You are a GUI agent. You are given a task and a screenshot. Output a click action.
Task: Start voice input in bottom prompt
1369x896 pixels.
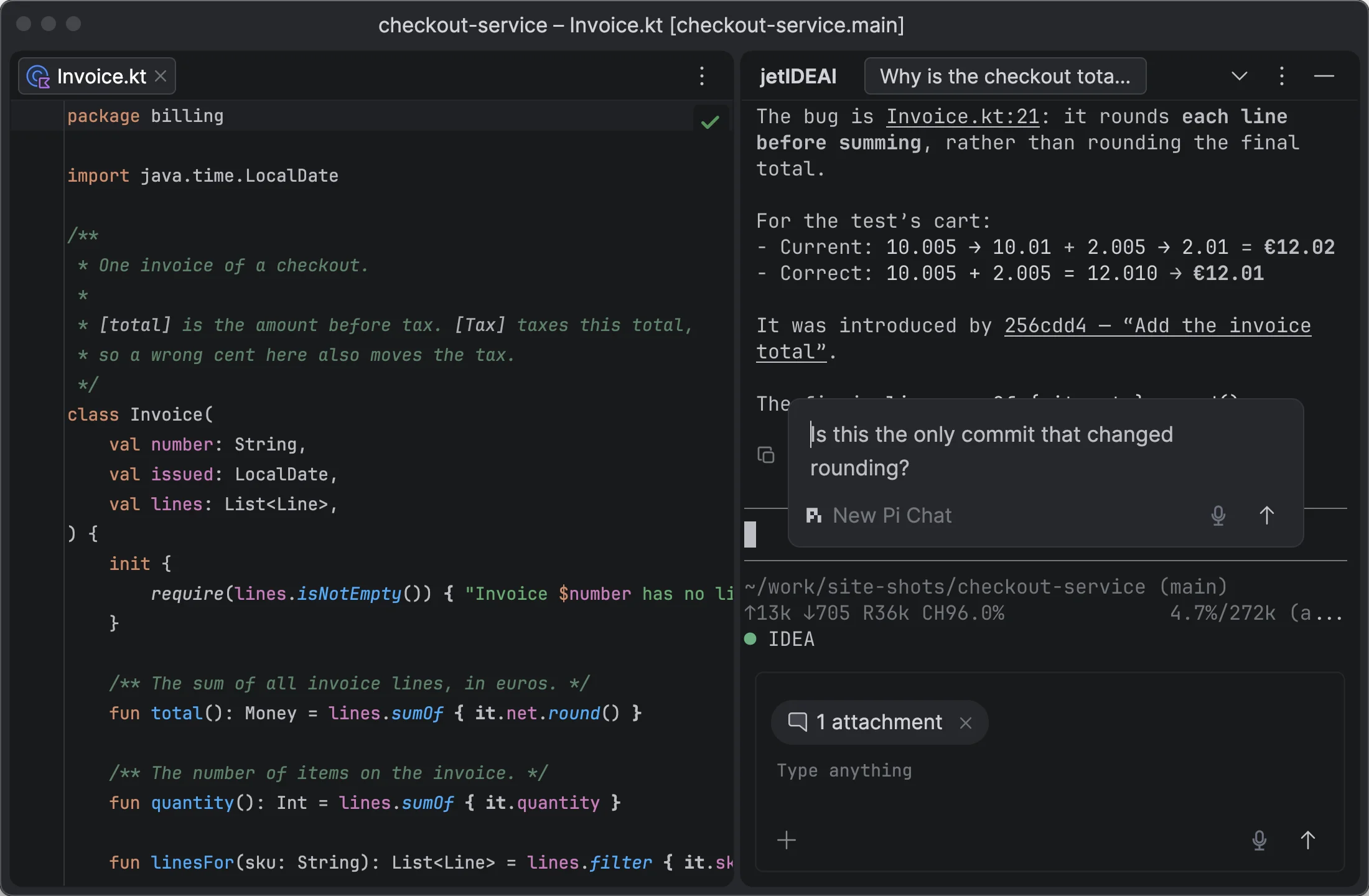(1259, 840)
